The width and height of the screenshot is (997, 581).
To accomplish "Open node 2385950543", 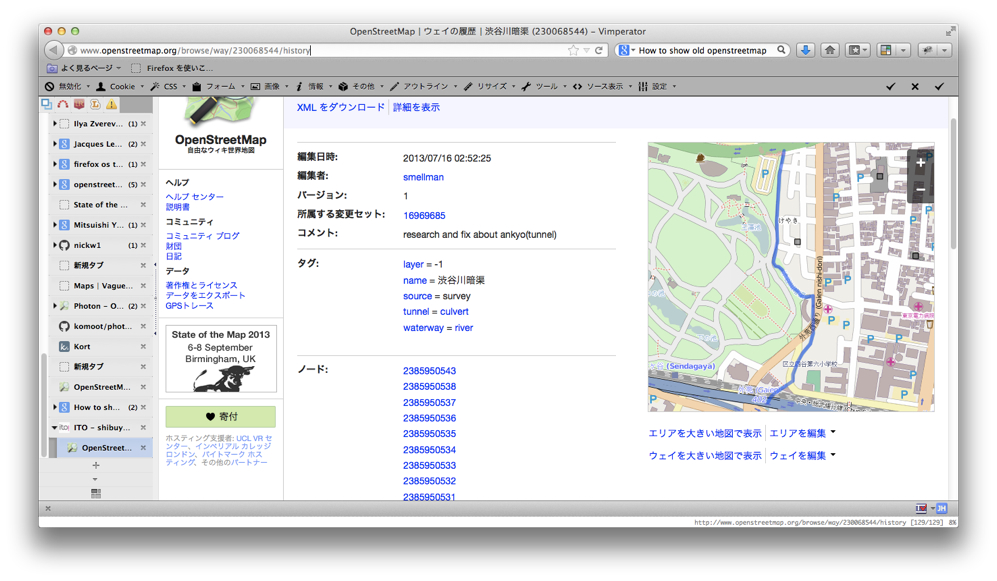I will click(429, 371).
